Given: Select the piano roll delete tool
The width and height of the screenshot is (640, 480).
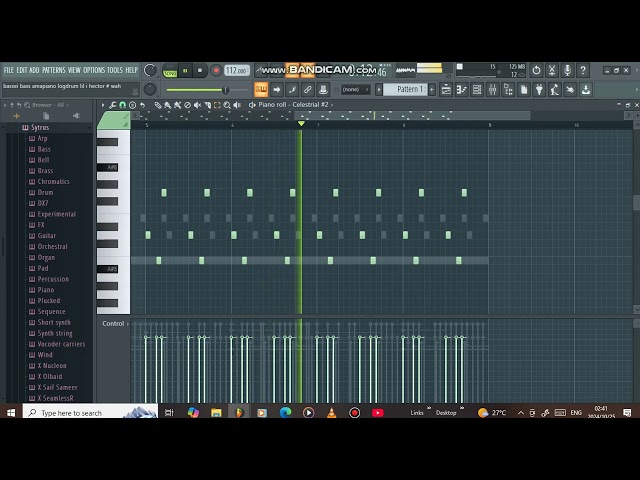Looking at the screenshot, I should pyautogui.click(x=187, y=105).
